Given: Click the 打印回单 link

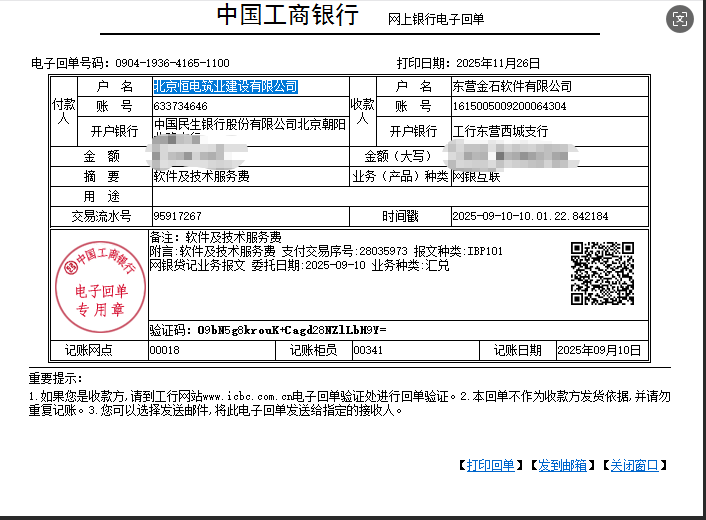Looking at the screenshot, I should point(490,465).
